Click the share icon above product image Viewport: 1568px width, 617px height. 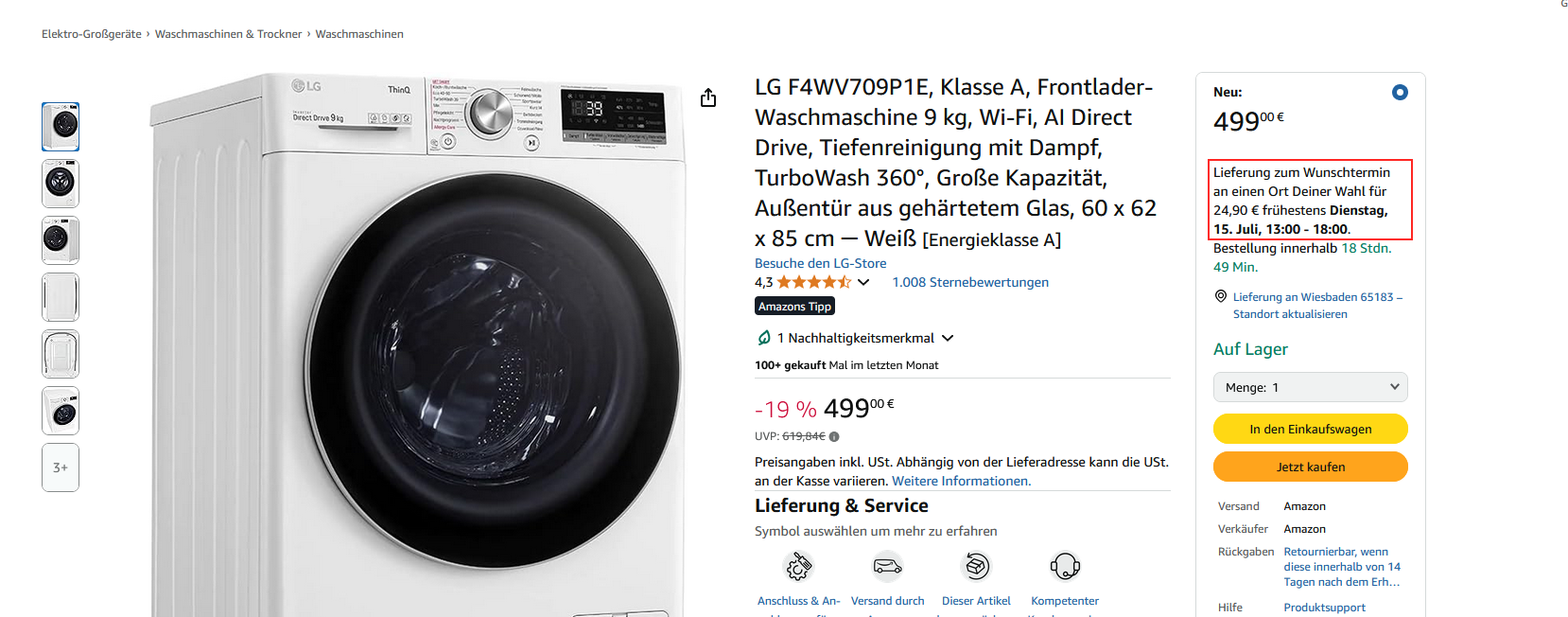tap(708, 98)
